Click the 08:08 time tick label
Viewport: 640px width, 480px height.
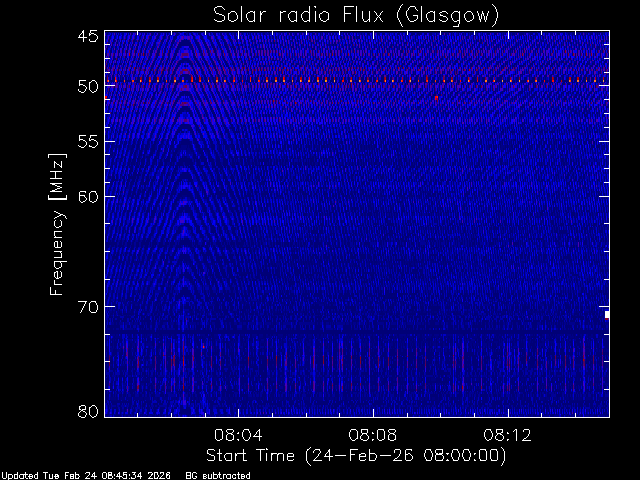point(373,435)
